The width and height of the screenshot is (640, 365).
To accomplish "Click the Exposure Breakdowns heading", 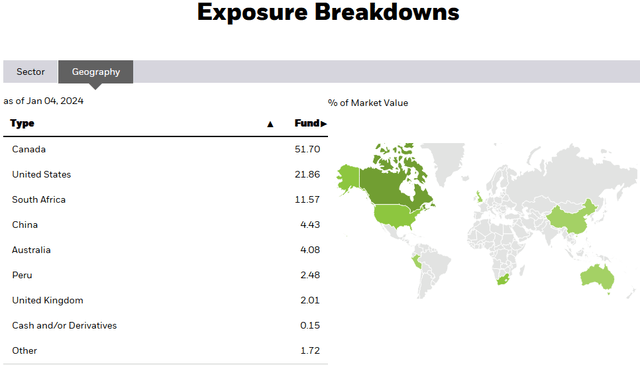I will click(x=328, y=12).
